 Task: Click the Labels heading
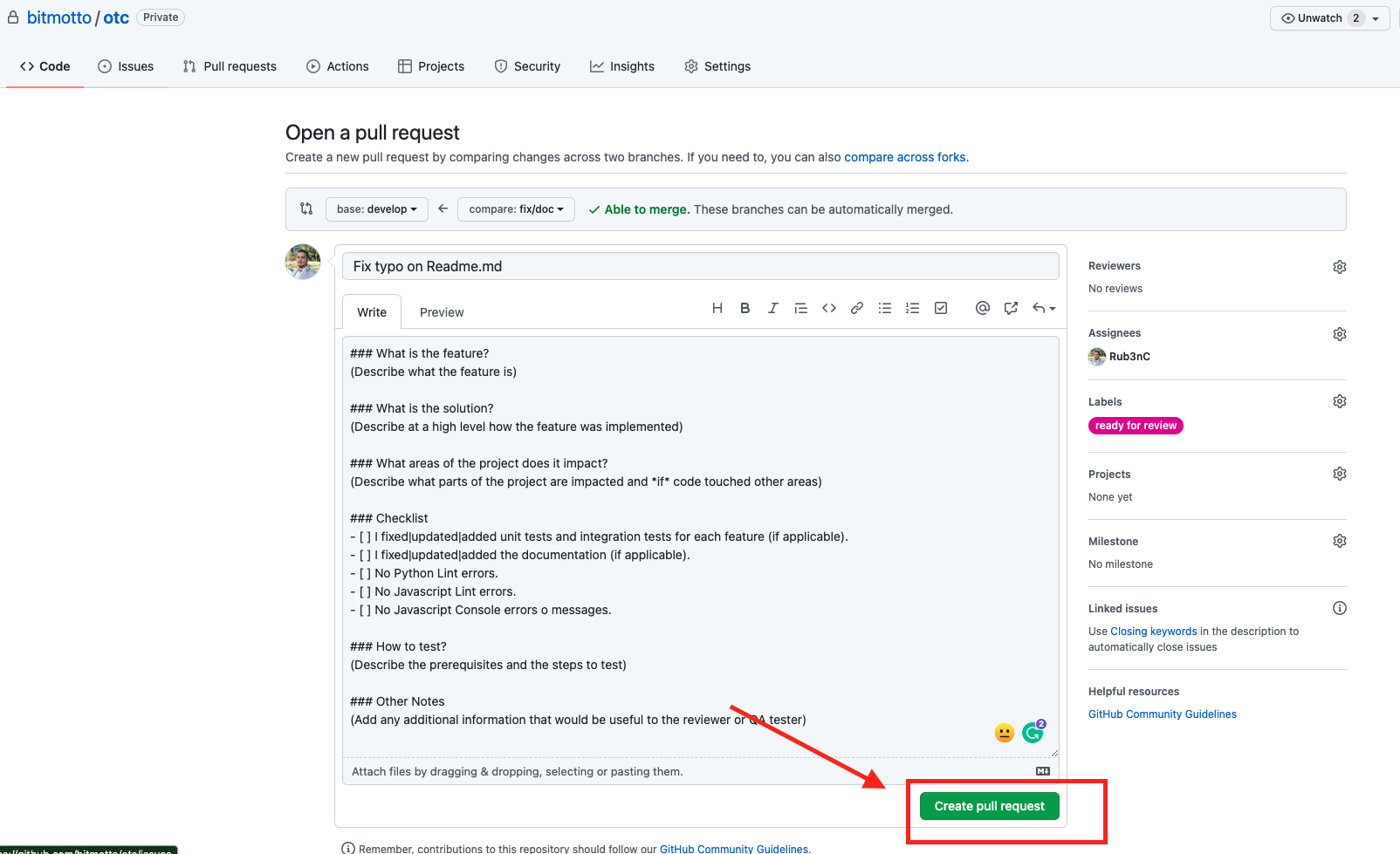(x=1105, y=402)
